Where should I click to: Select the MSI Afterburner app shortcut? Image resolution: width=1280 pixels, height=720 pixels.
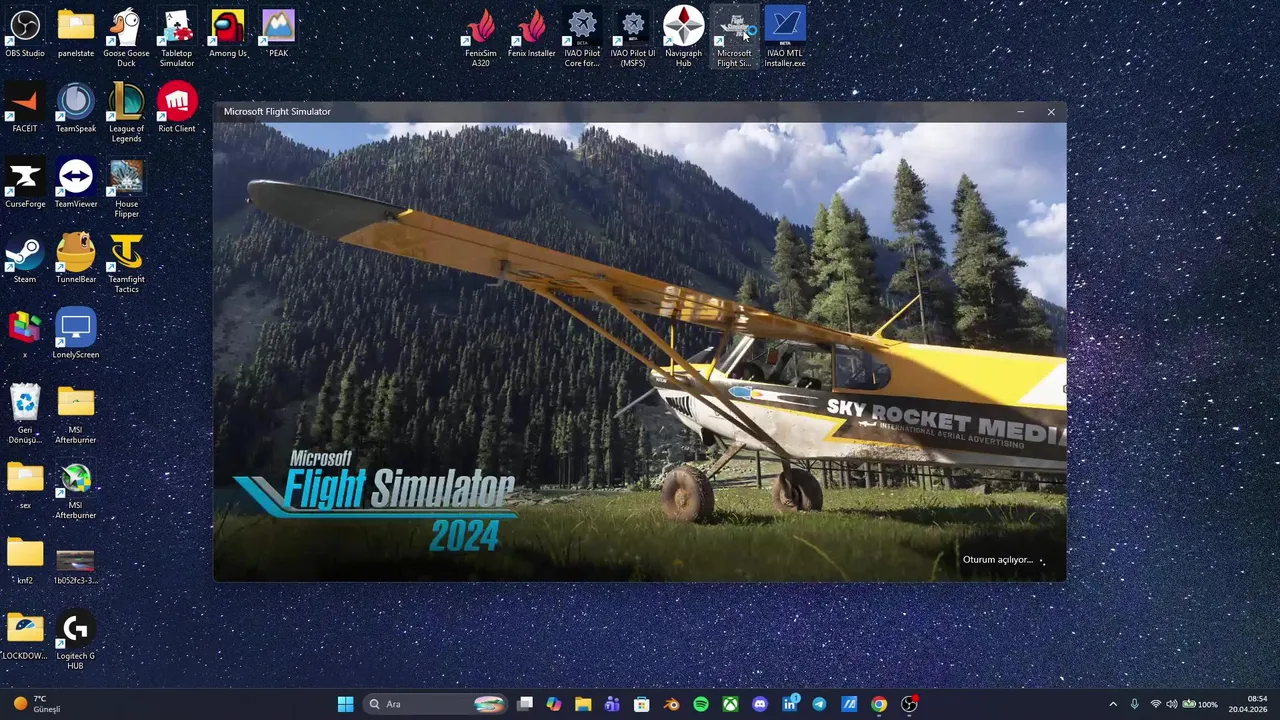76,490
